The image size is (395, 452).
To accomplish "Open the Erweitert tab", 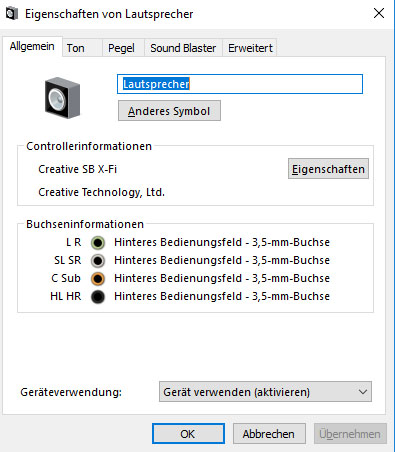I will 250,48.
